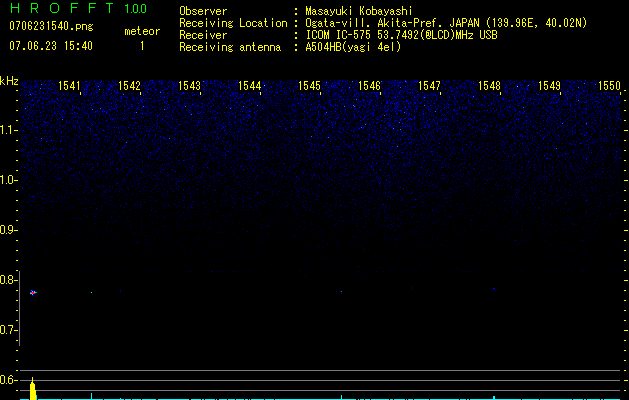629x400 pixels.
Task: Click the 1546 time marker
Action: pyautogui.click(x=369, y=86)
